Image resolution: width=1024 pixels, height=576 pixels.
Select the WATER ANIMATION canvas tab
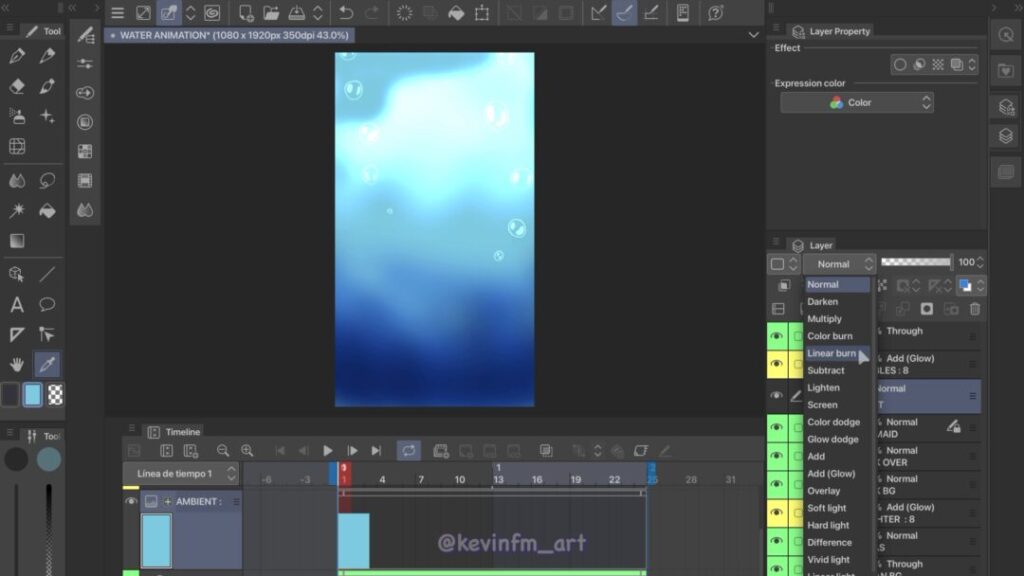click(x=229, y=35)
